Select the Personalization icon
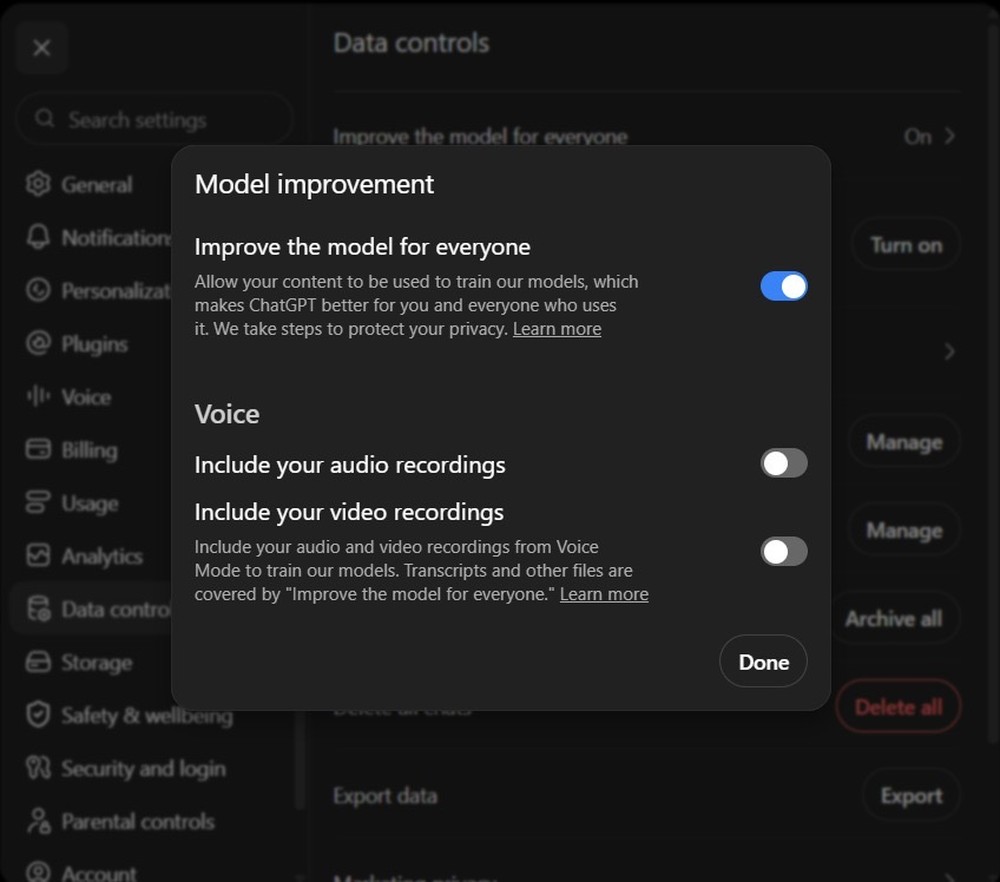The height and width of the screenshot is (882, 1000). pos(38,290)
